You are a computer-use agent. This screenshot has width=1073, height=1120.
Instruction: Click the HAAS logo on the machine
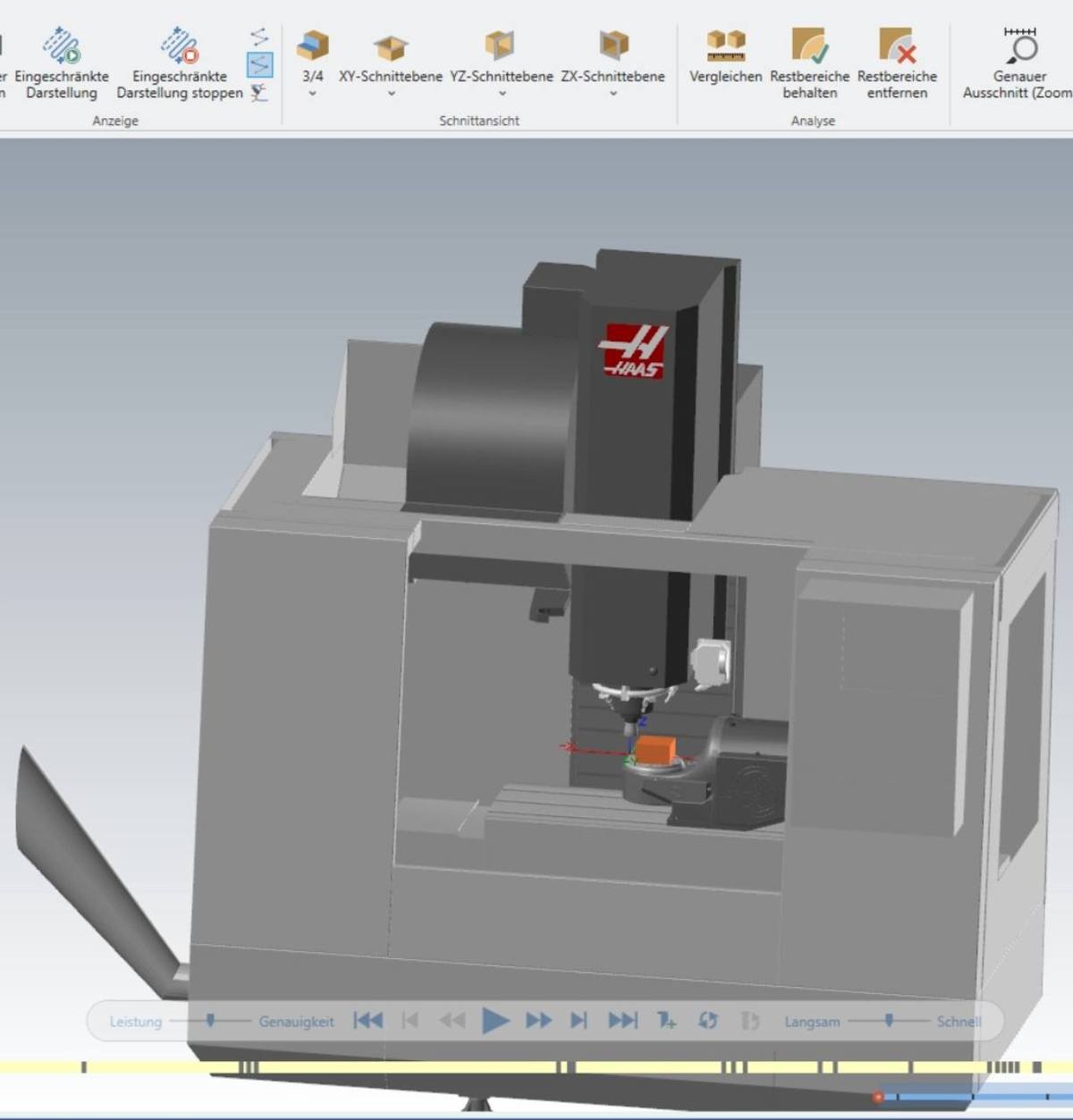634,350
